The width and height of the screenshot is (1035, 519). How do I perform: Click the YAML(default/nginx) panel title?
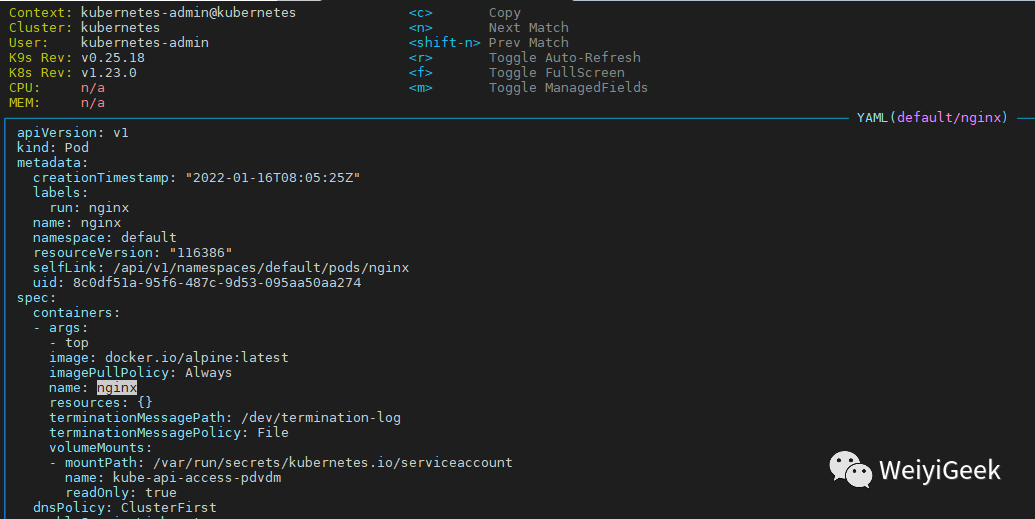[932, 118]
